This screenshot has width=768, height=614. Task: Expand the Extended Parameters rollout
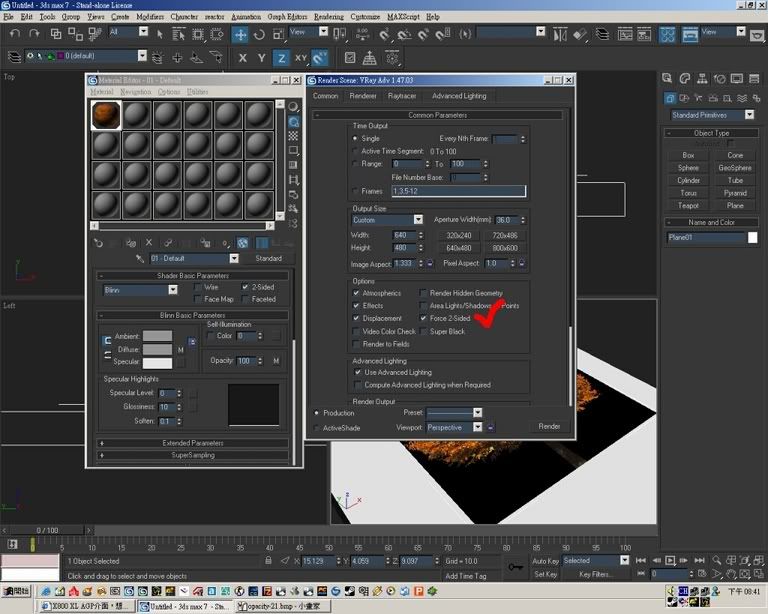pyautogui.click(x=192, y=443)
